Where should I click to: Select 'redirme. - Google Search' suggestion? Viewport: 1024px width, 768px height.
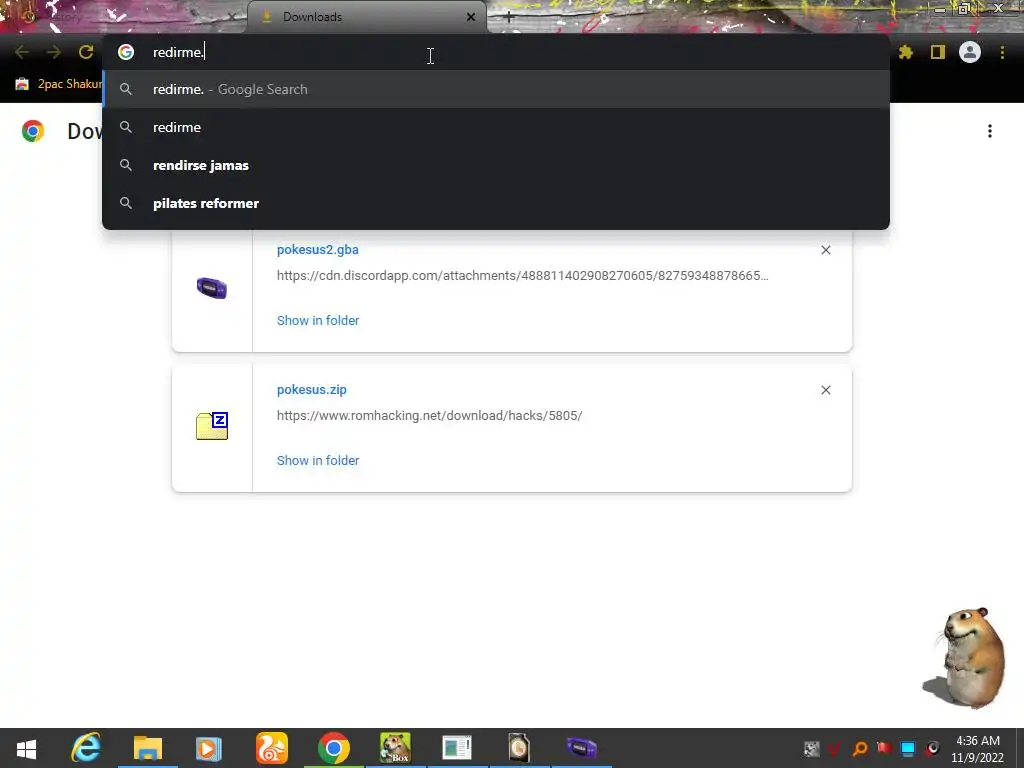point(496,89)
